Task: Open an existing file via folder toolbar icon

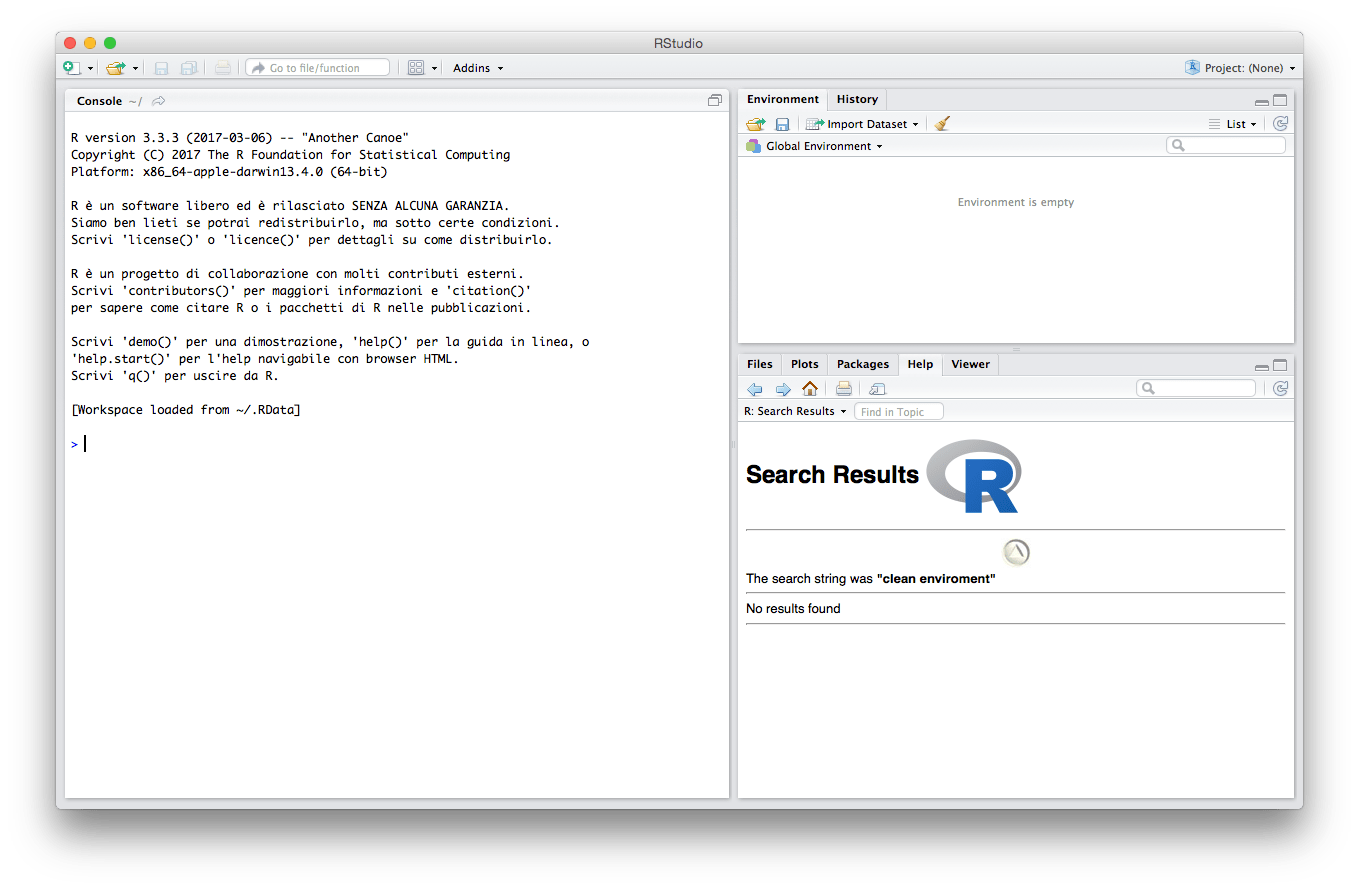Action: [x=117, y=67]
